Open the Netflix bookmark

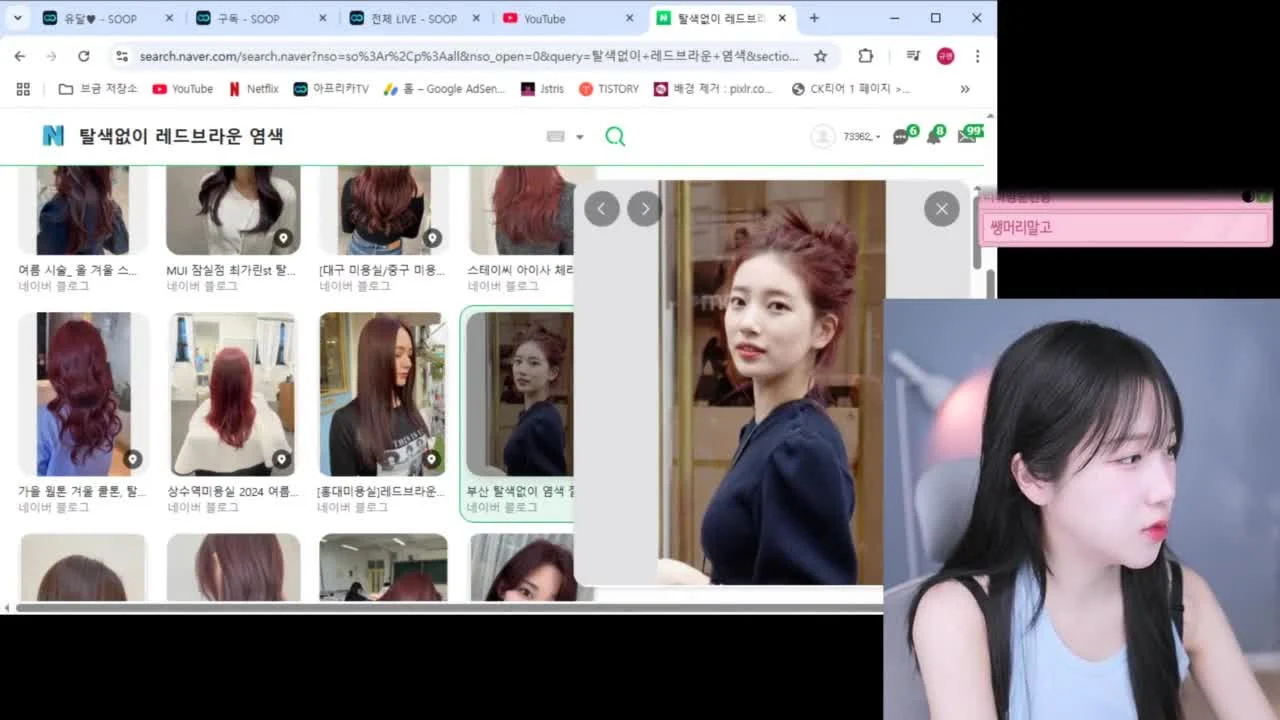coord(253,89)
